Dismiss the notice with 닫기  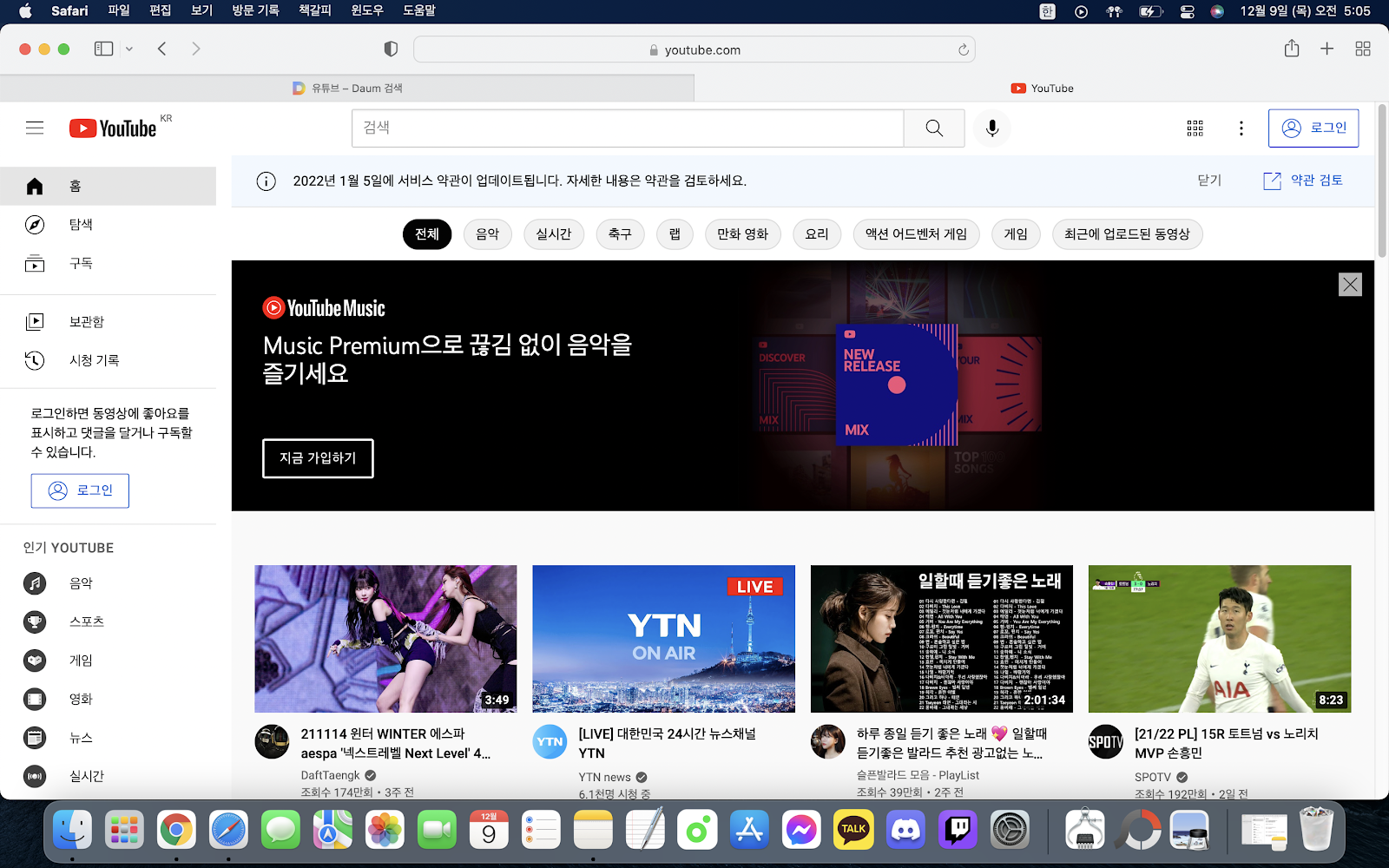(1209, 181)
